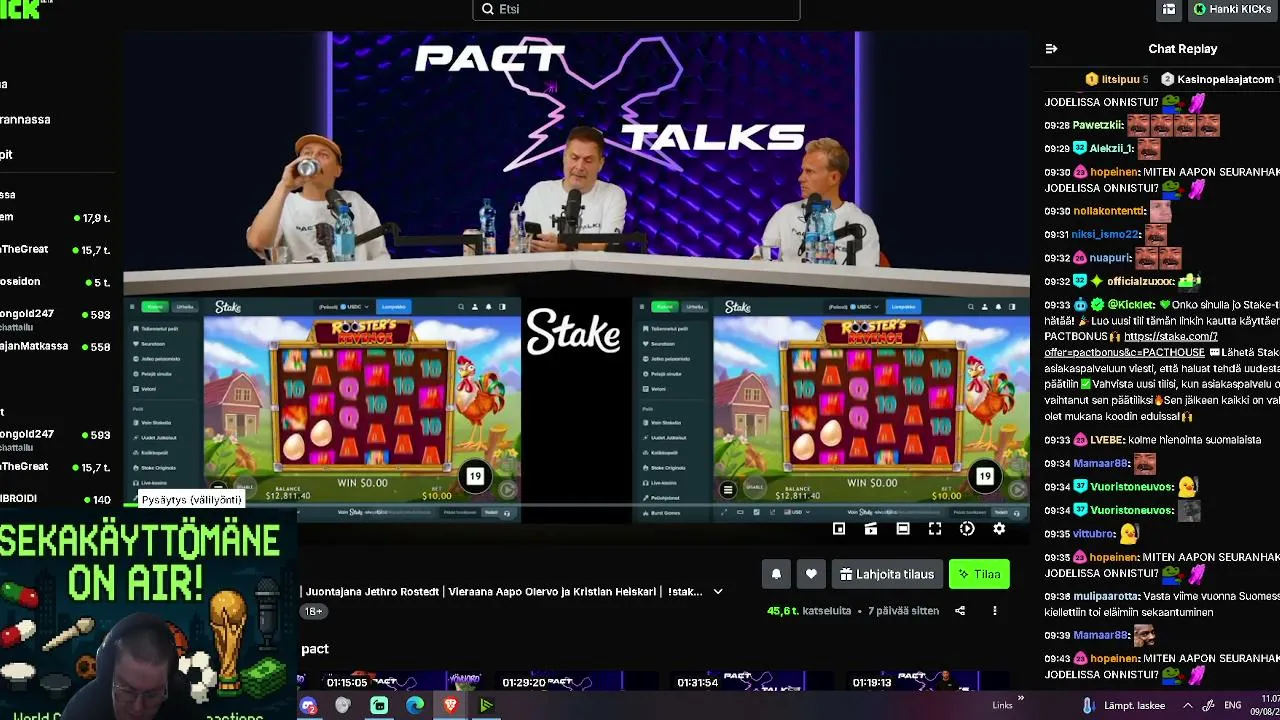Click the ENG language indicator
1280x720 pixels.
point(1233,705)
